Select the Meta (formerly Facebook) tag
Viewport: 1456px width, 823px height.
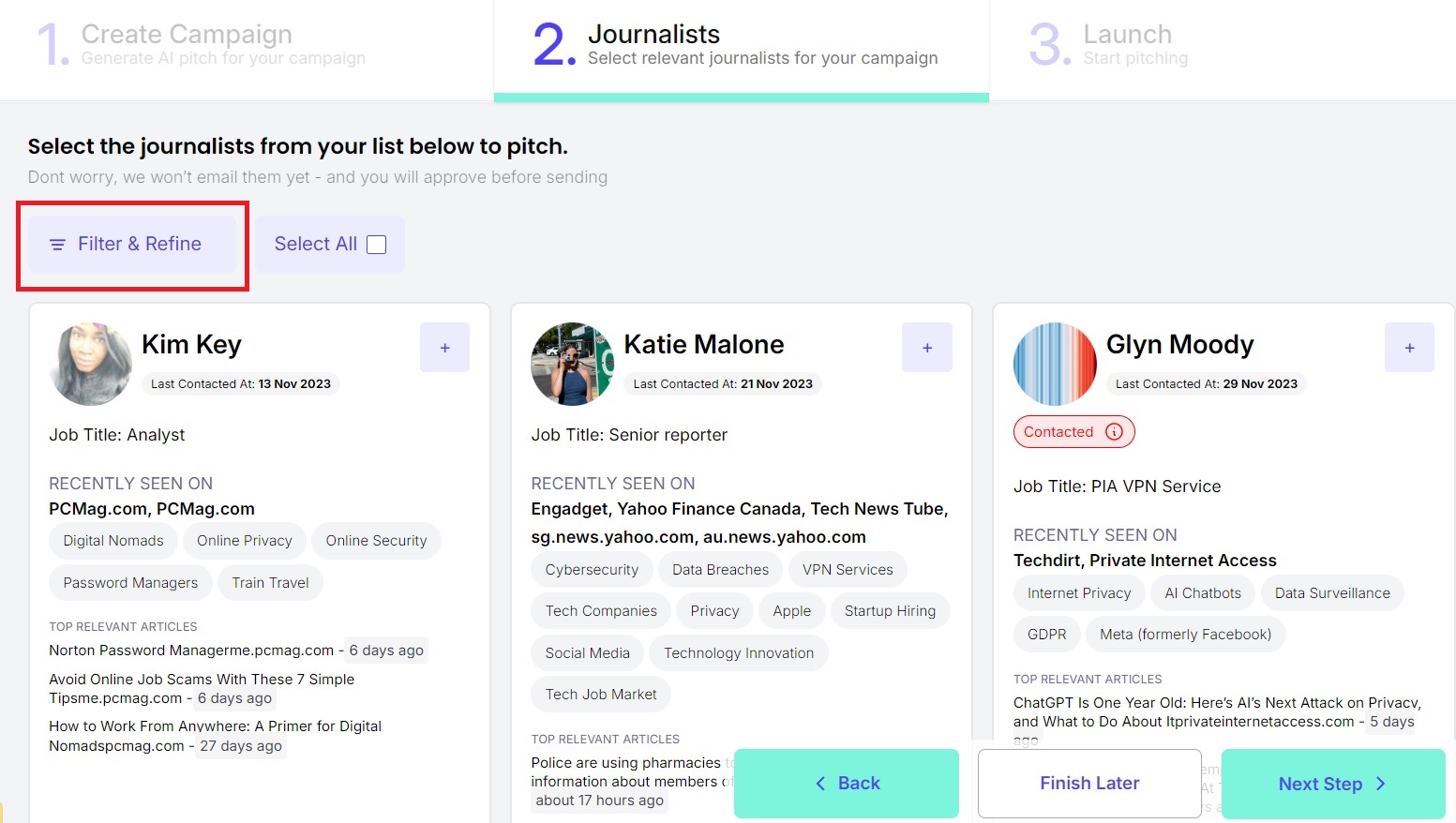click(x=1185, y=635)
